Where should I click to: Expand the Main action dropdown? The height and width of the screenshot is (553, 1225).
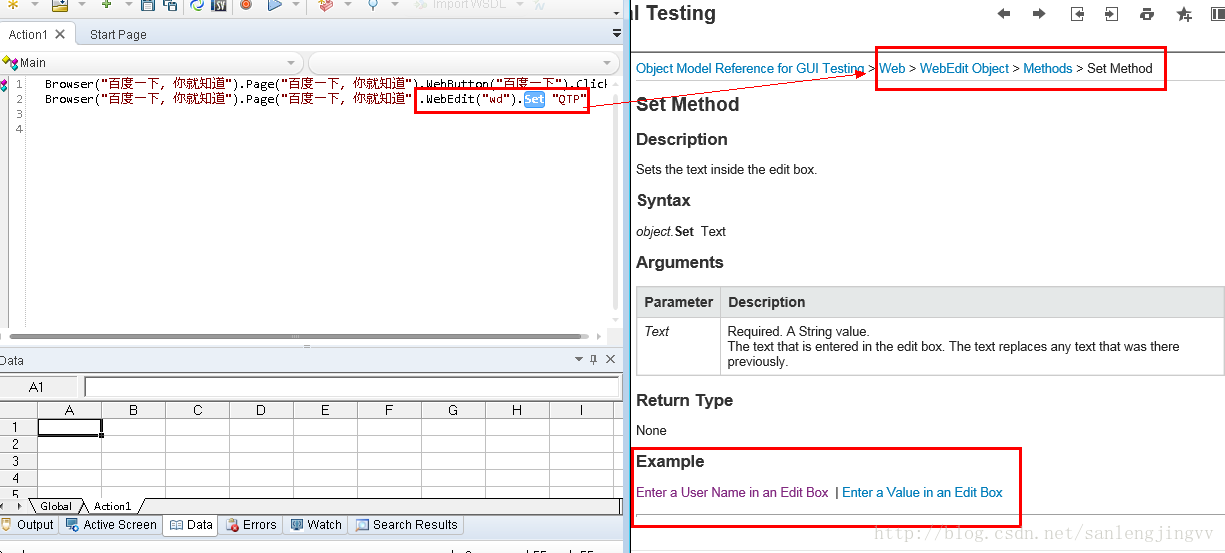[x=291, y=63]
